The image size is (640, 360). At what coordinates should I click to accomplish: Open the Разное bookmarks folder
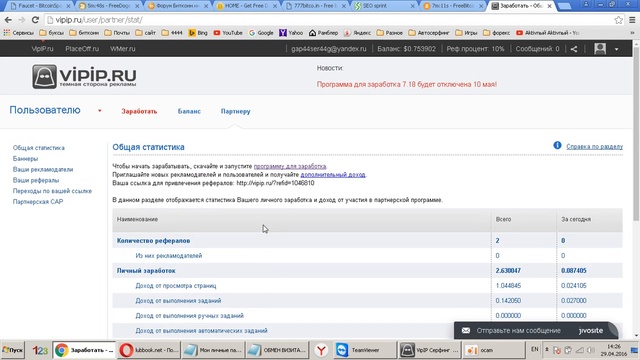coord(389,33)
